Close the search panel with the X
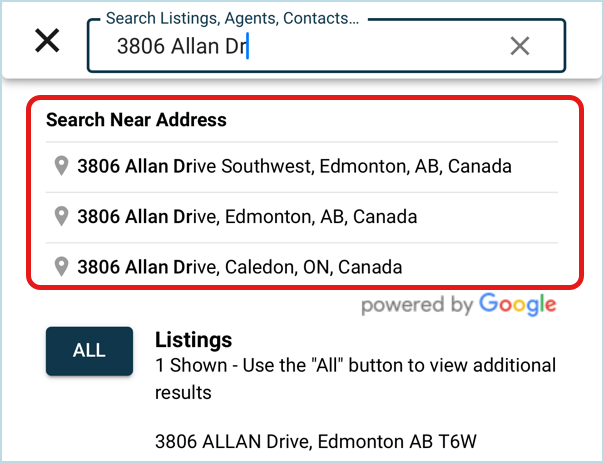Screen dimensions: 604x463 (47, 40)
